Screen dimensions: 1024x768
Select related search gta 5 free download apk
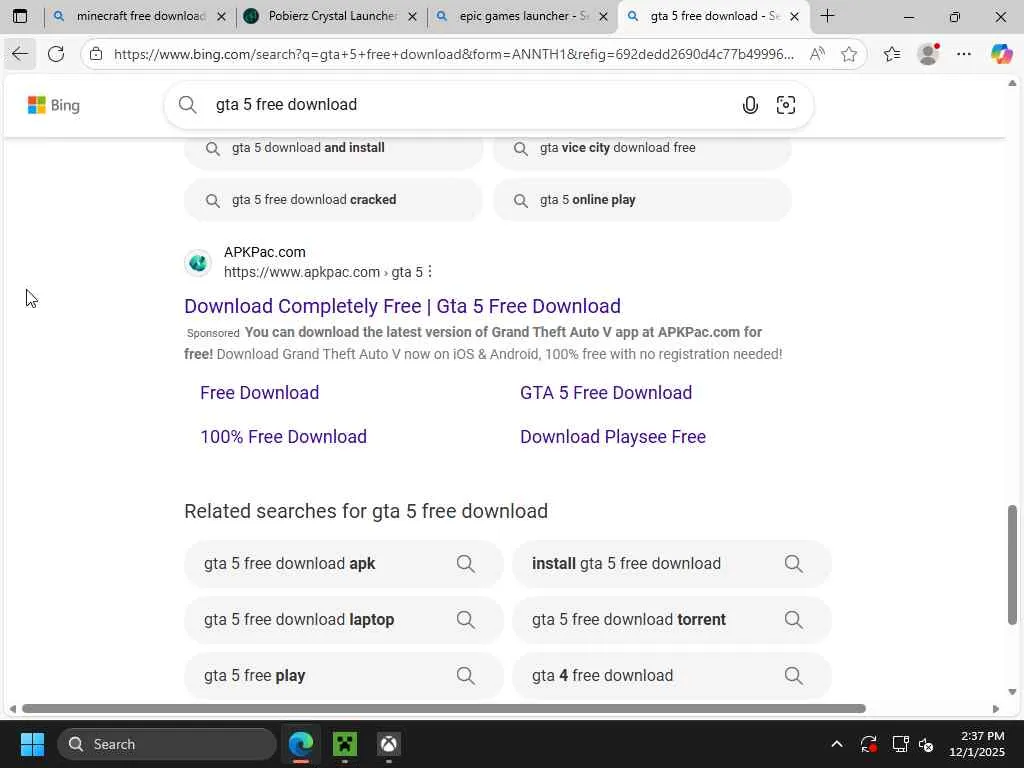pyautogui.click(x=344, y=564)
